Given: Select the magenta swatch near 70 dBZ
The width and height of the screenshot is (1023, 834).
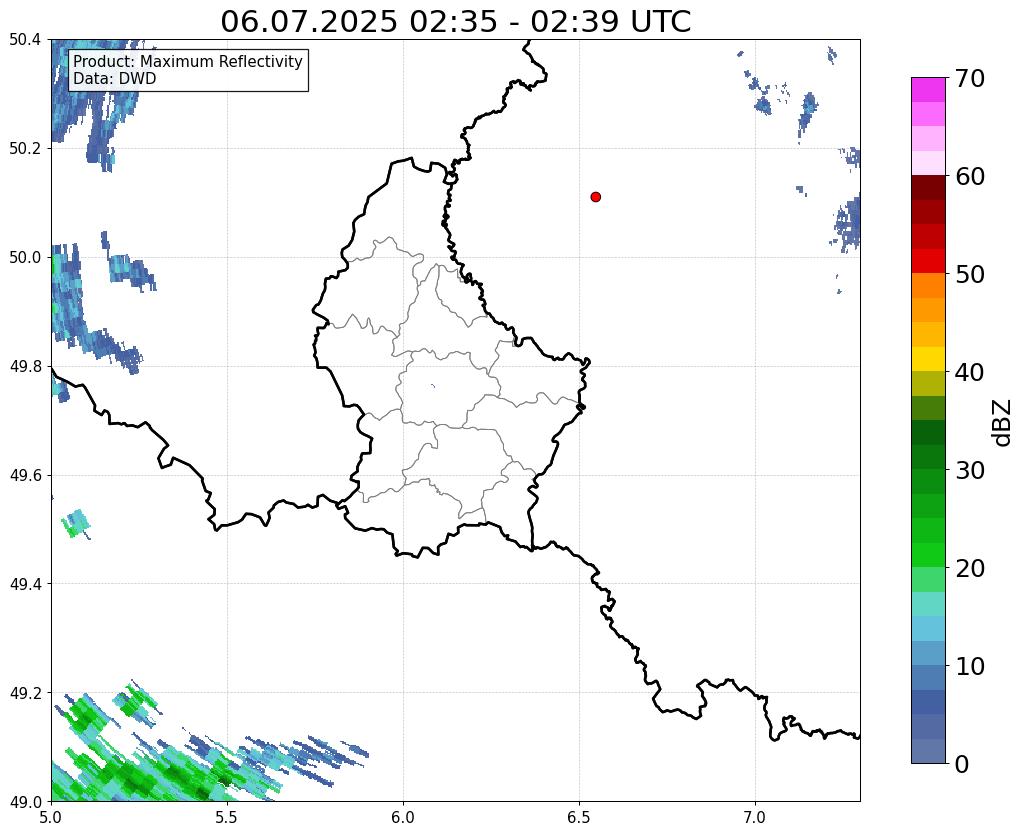Looking at the screenshot, I should tap(928, 89).
